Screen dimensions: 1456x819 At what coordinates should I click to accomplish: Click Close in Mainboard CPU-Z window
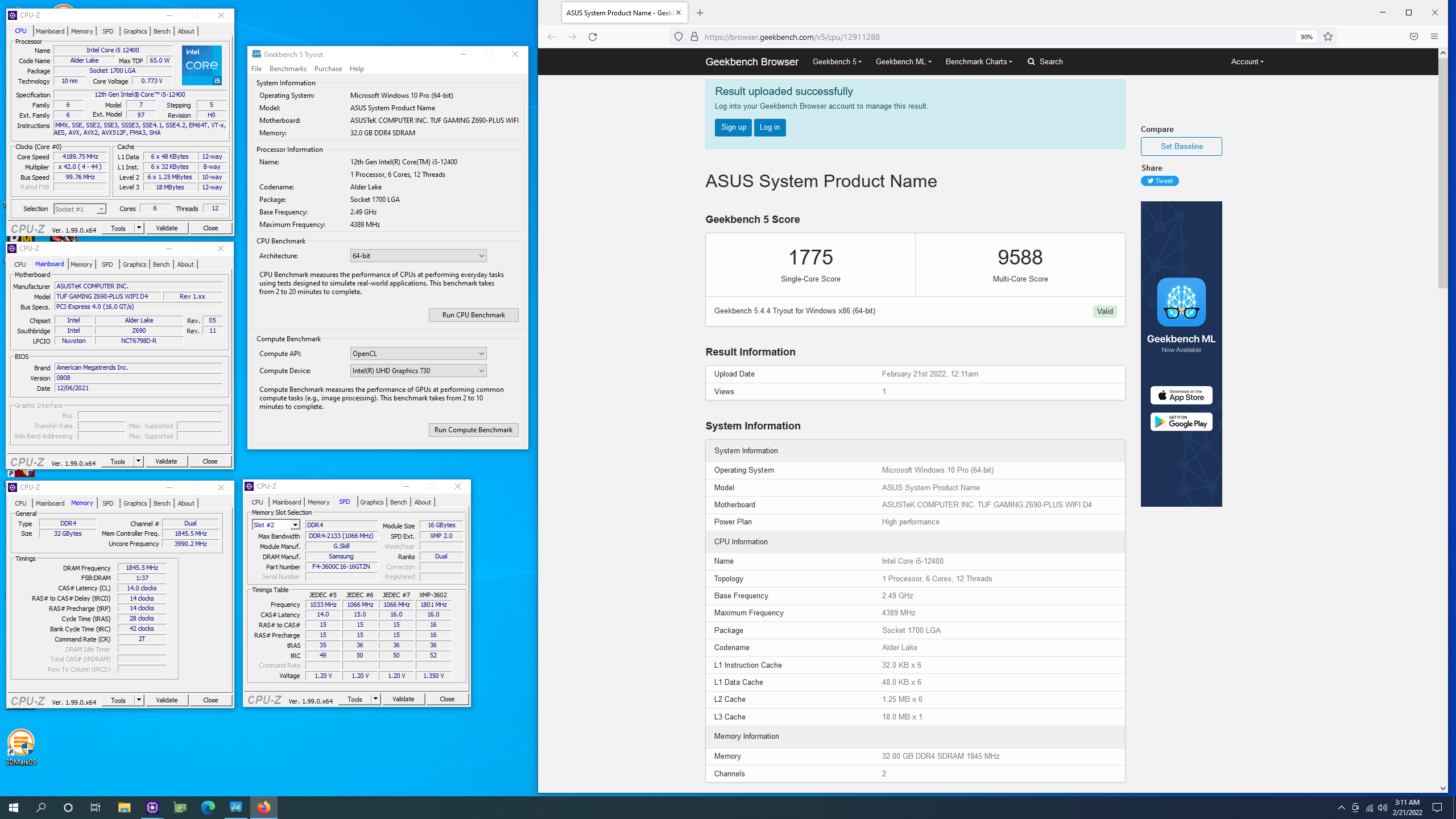[x=210, y=461]
